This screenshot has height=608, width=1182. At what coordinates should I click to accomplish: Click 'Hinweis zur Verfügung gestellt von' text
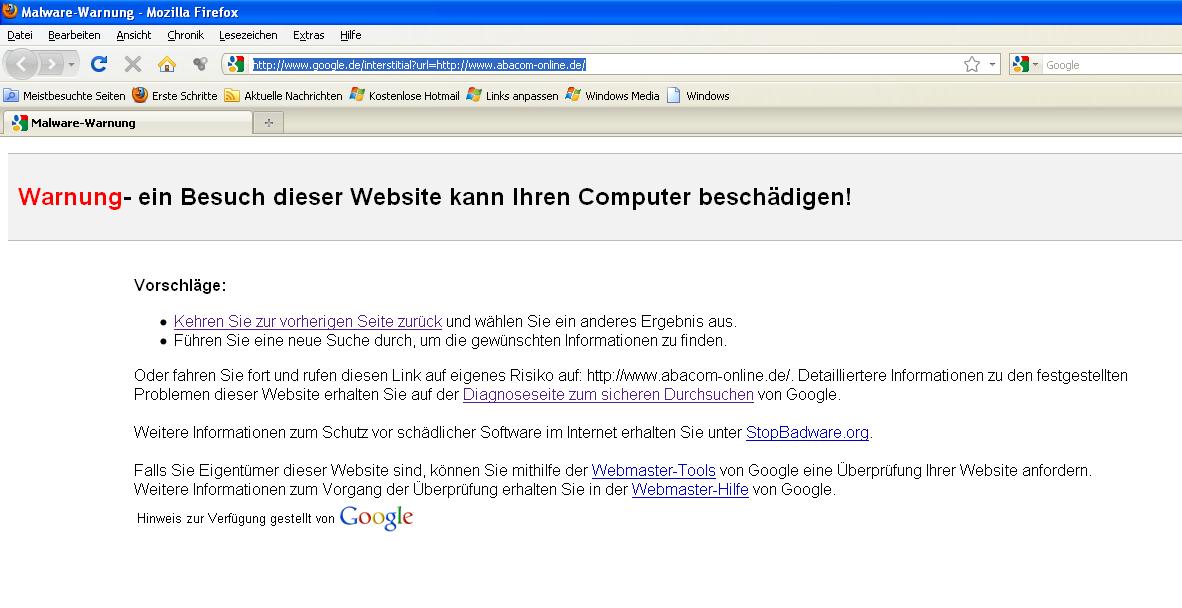point(236,519)
